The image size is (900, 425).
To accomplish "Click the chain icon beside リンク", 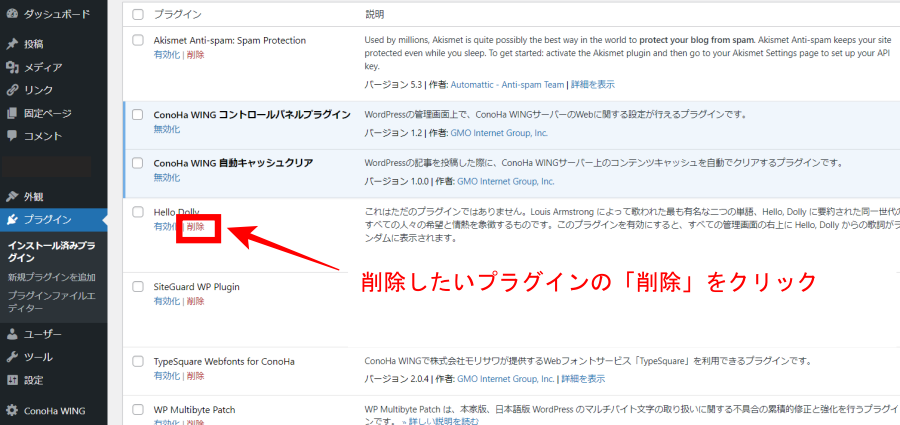I will point(12,90).
